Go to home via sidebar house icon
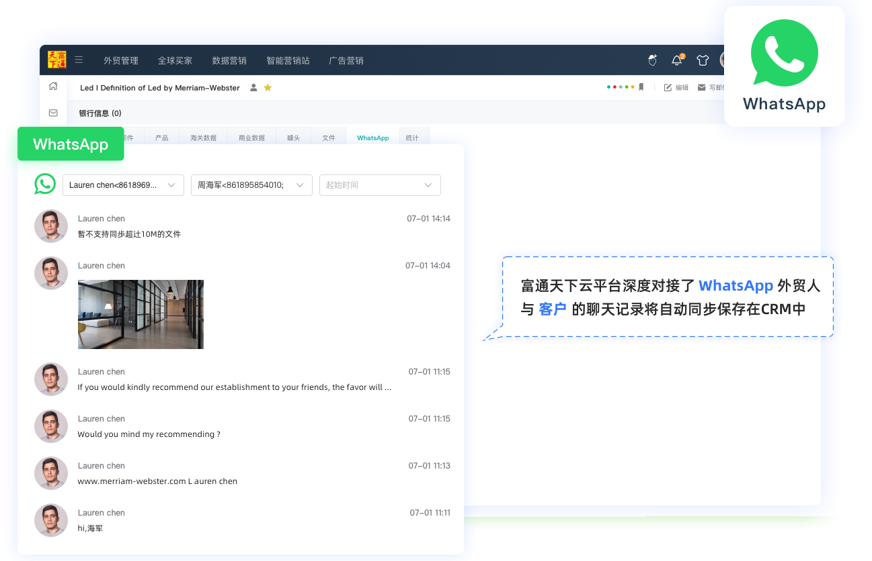The width and height of the screenshot is (872, 561). (x=53, y=86)
